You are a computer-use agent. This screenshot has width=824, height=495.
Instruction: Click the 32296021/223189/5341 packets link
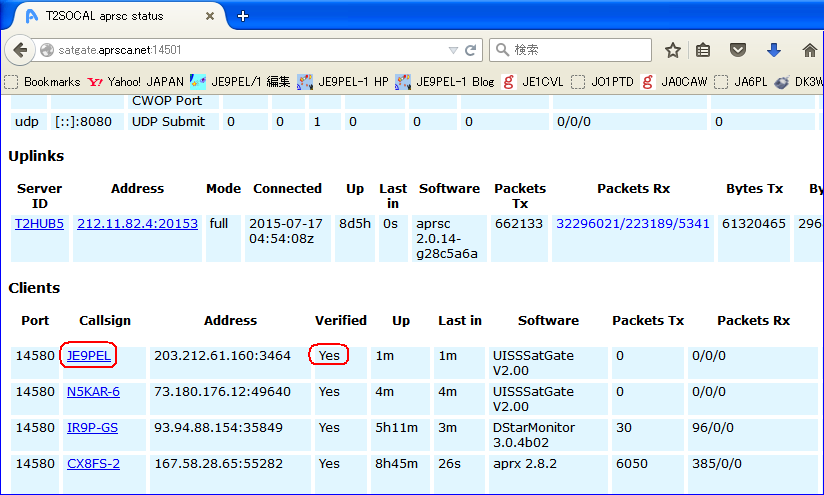633,224
